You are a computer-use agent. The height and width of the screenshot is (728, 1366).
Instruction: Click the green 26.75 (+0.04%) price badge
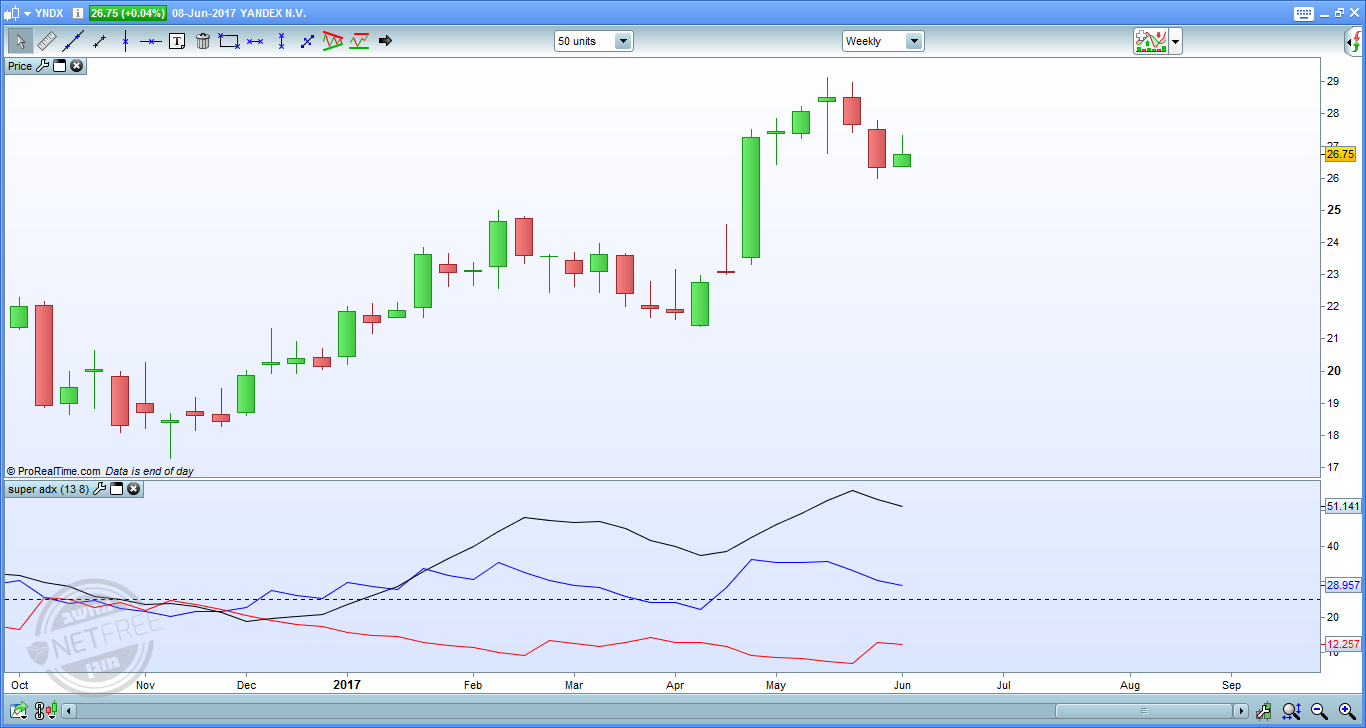(127, 13)
